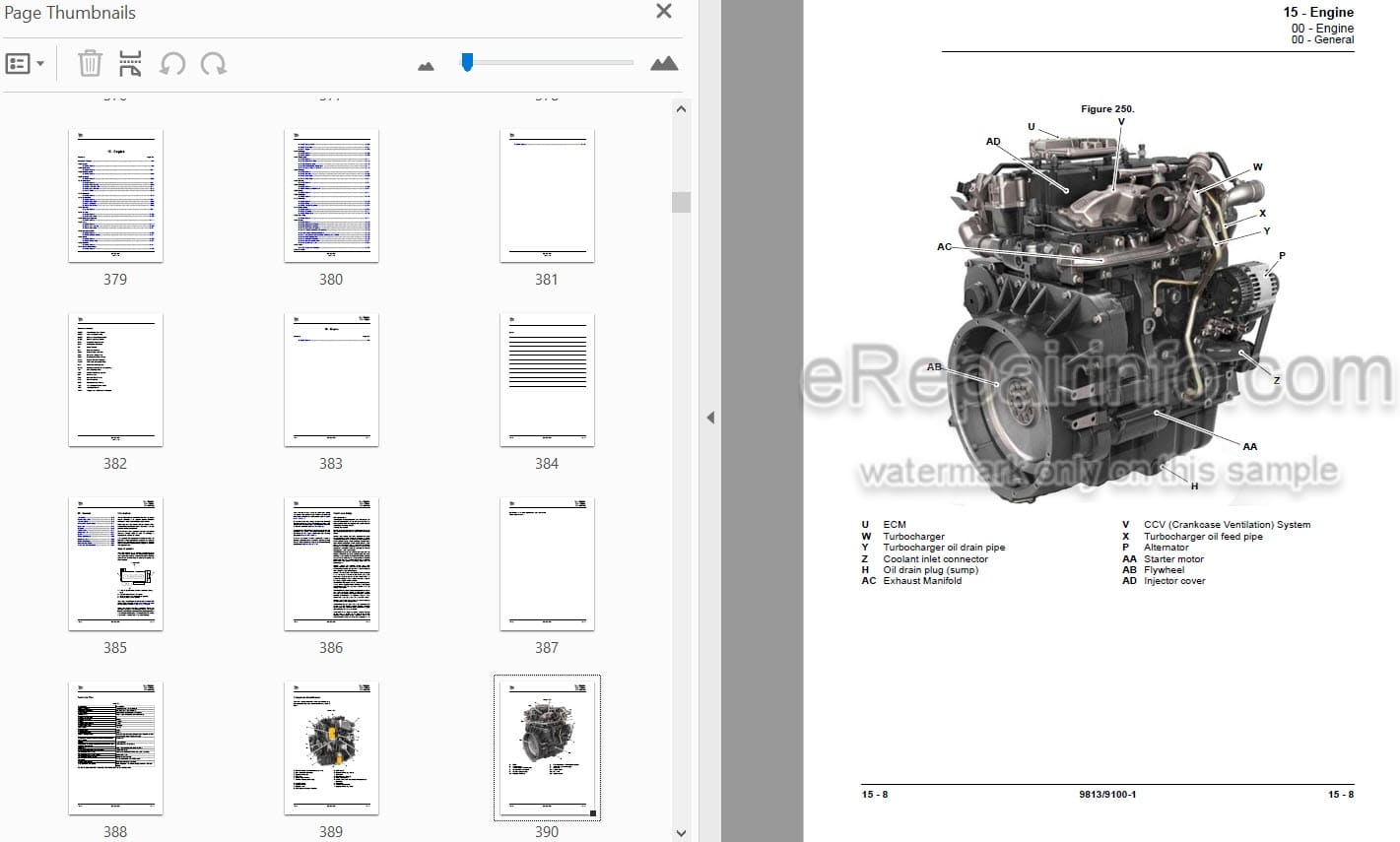Click the 'Turbocharger oil feed pipe' legend entry
Screen dimensions: 1400x842
click(1203, 537)
